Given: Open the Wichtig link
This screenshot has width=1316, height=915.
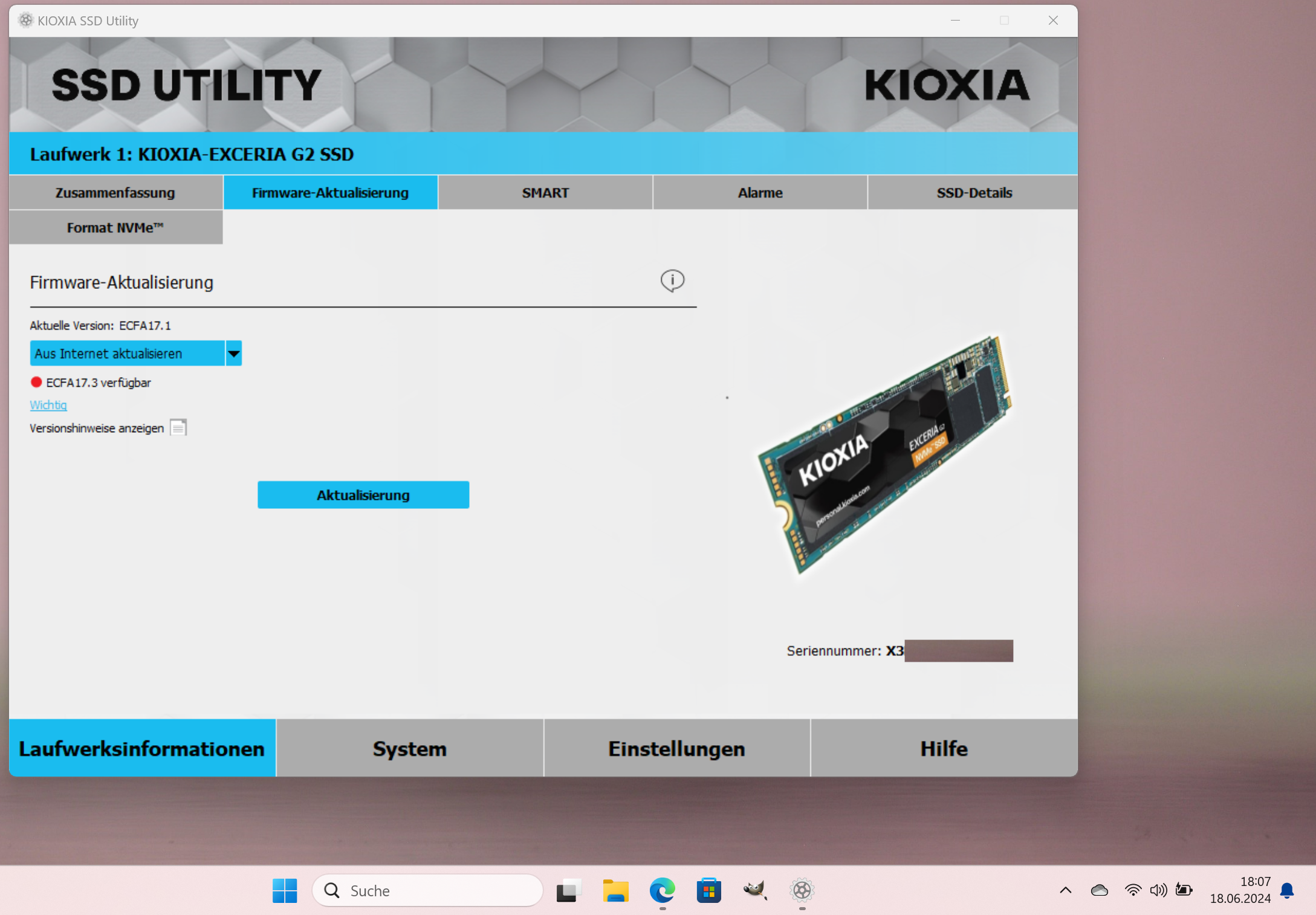Looking at the screenshot, I should pos(48,405).
